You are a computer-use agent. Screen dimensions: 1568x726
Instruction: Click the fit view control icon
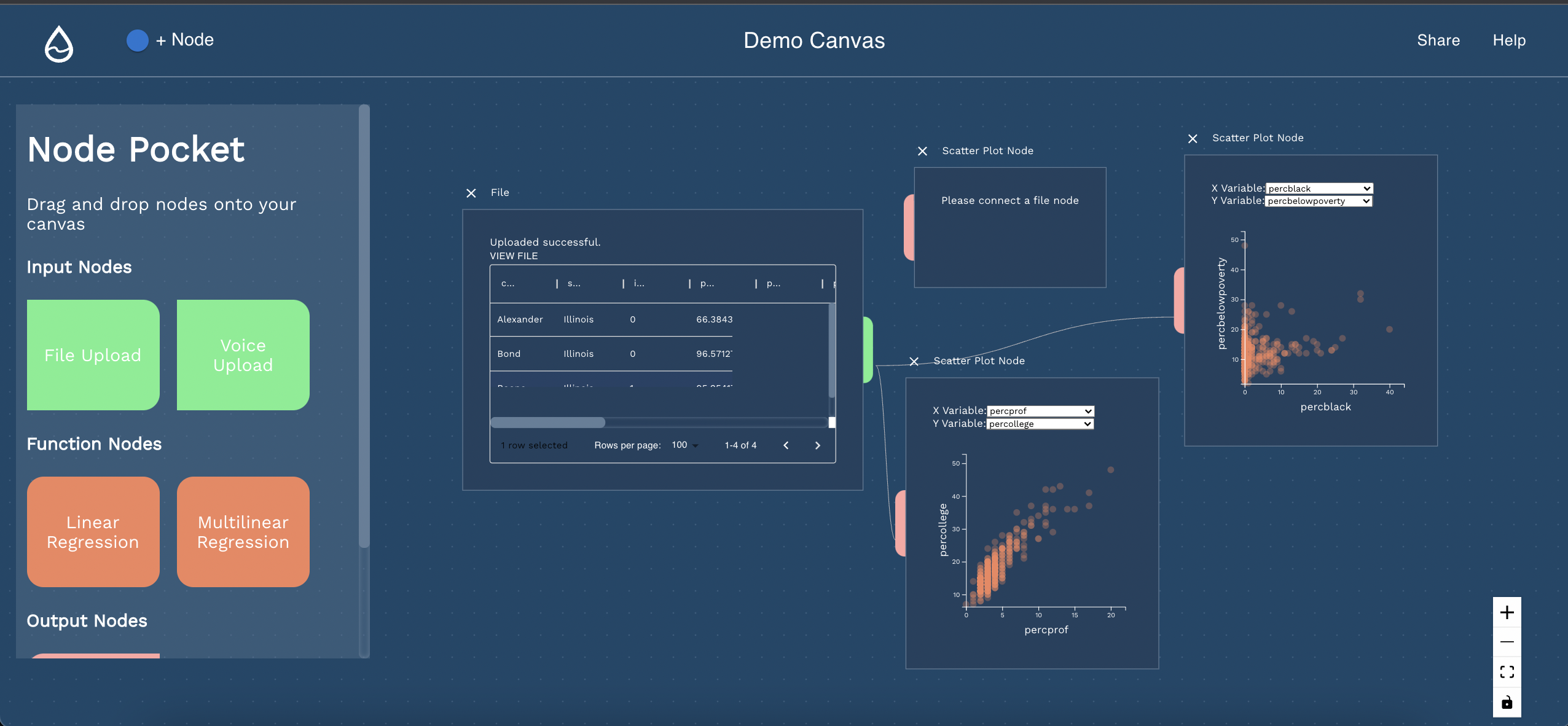click(1507, 672)
